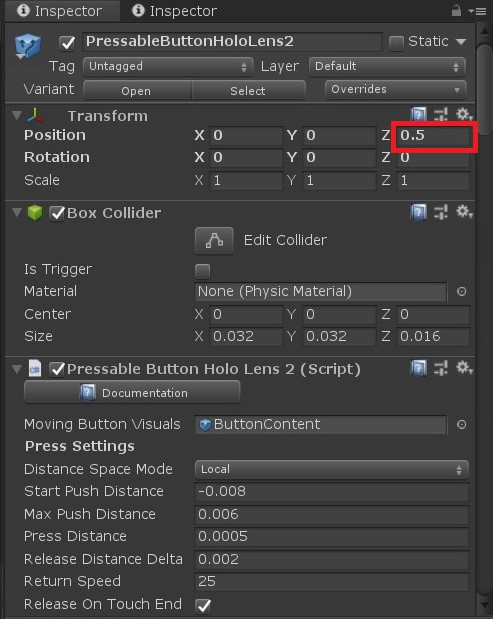Screen dimensions: 493x619
Task: Switch to the second Inspector tab
Action: pos(175,11)
